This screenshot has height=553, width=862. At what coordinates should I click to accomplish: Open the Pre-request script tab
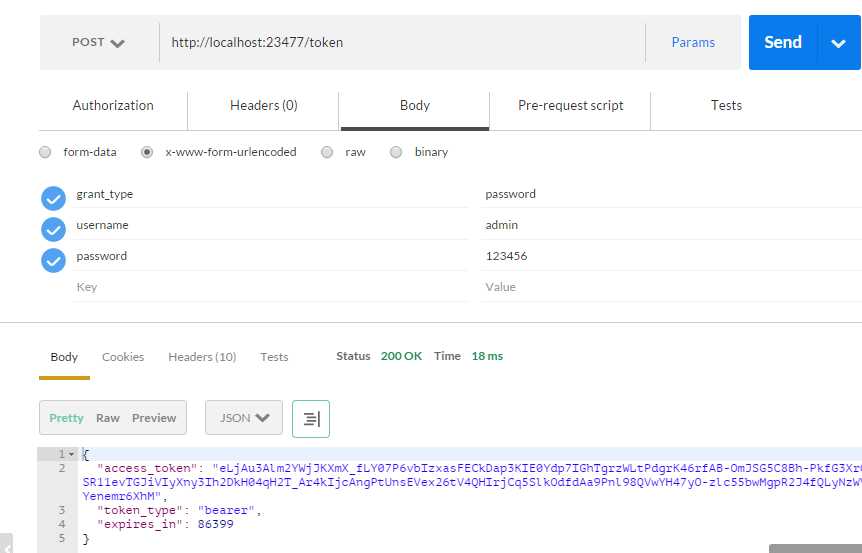tap(570, 106)
